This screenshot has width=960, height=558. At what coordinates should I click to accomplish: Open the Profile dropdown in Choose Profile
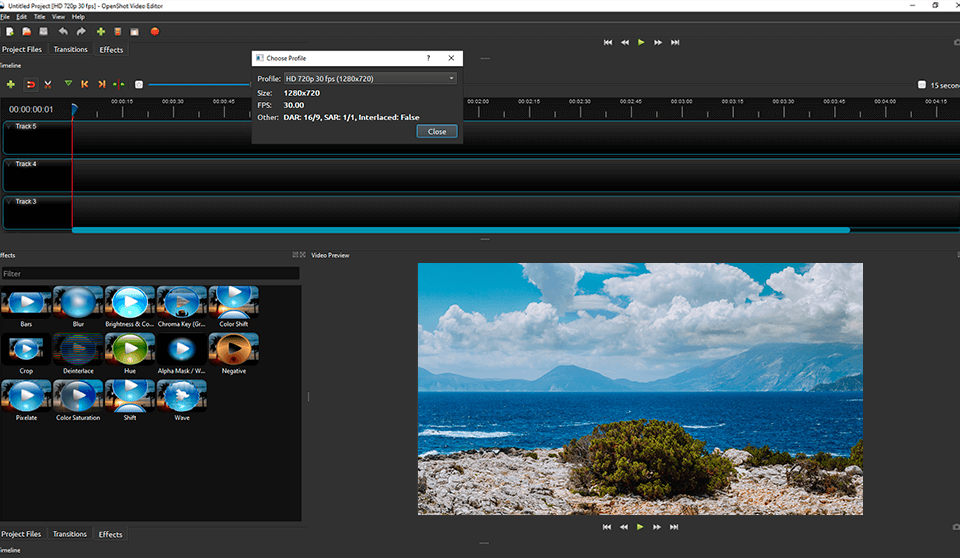(x=370, y=78)
